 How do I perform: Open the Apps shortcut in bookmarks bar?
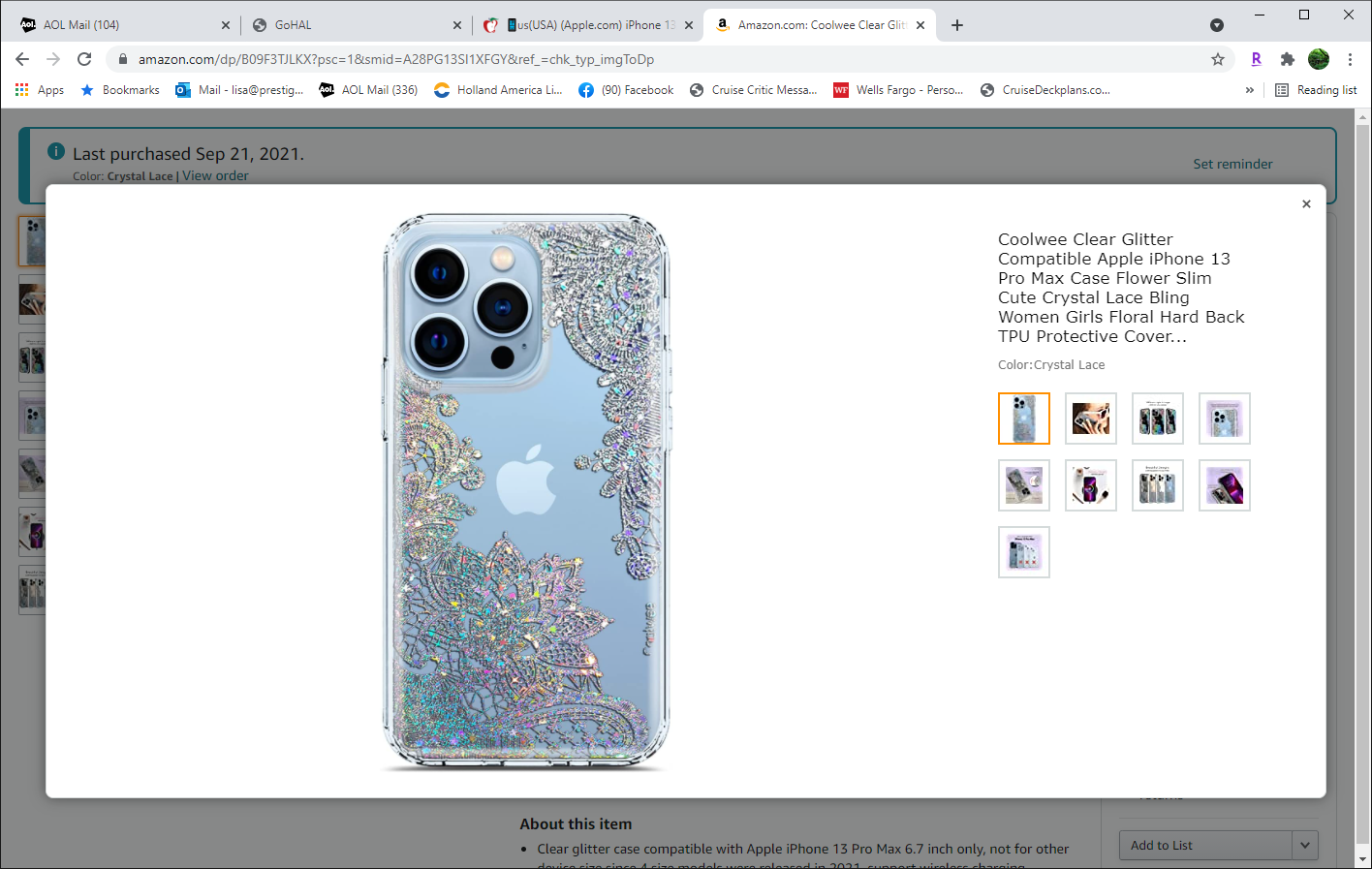40,90
